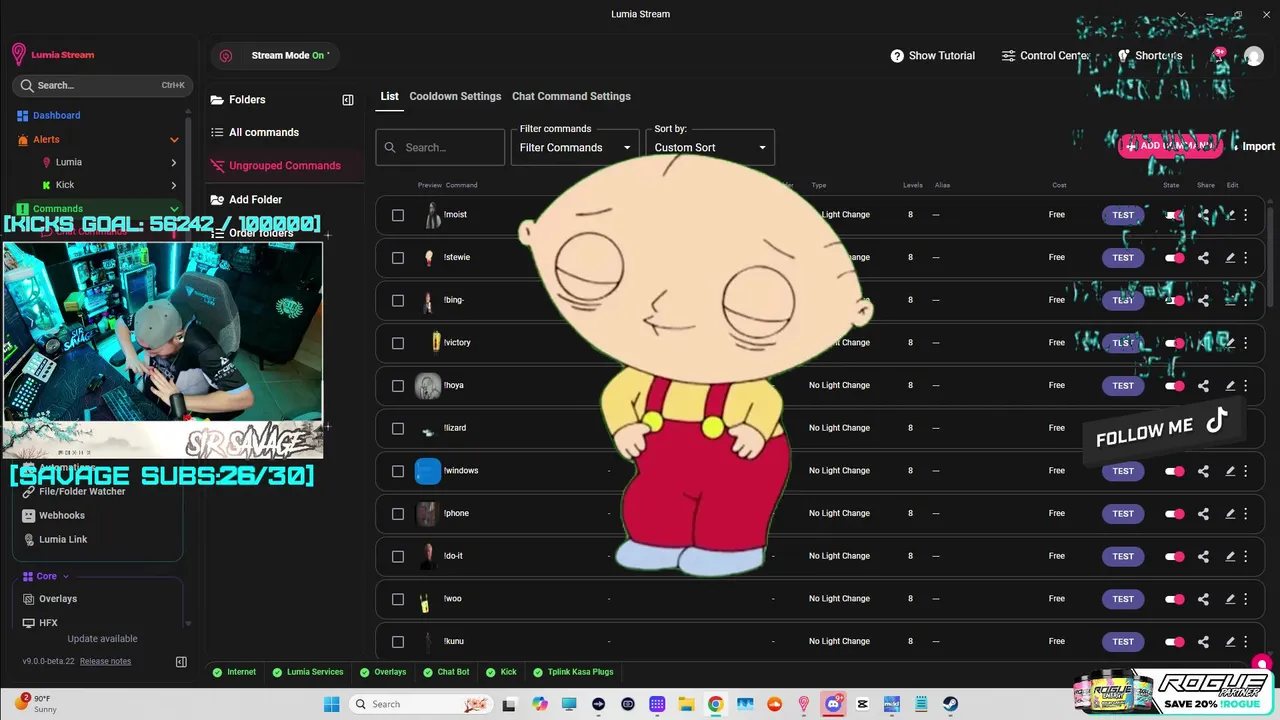The image size is (1280, 720).
Task: Test the !phone command
Action: 1123,513
